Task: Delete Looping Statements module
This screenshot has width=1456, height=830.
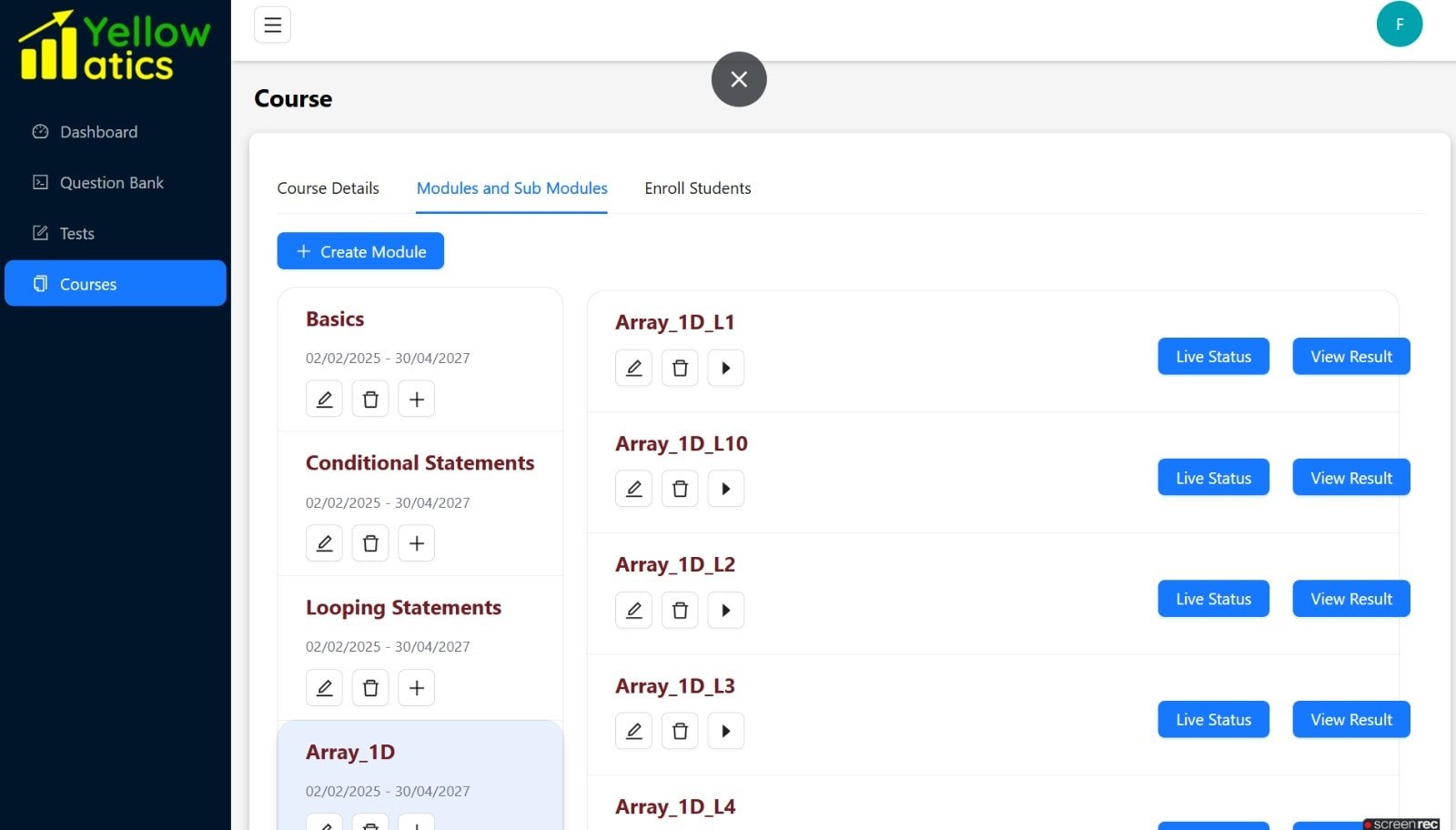Action: tap(370, 688)
